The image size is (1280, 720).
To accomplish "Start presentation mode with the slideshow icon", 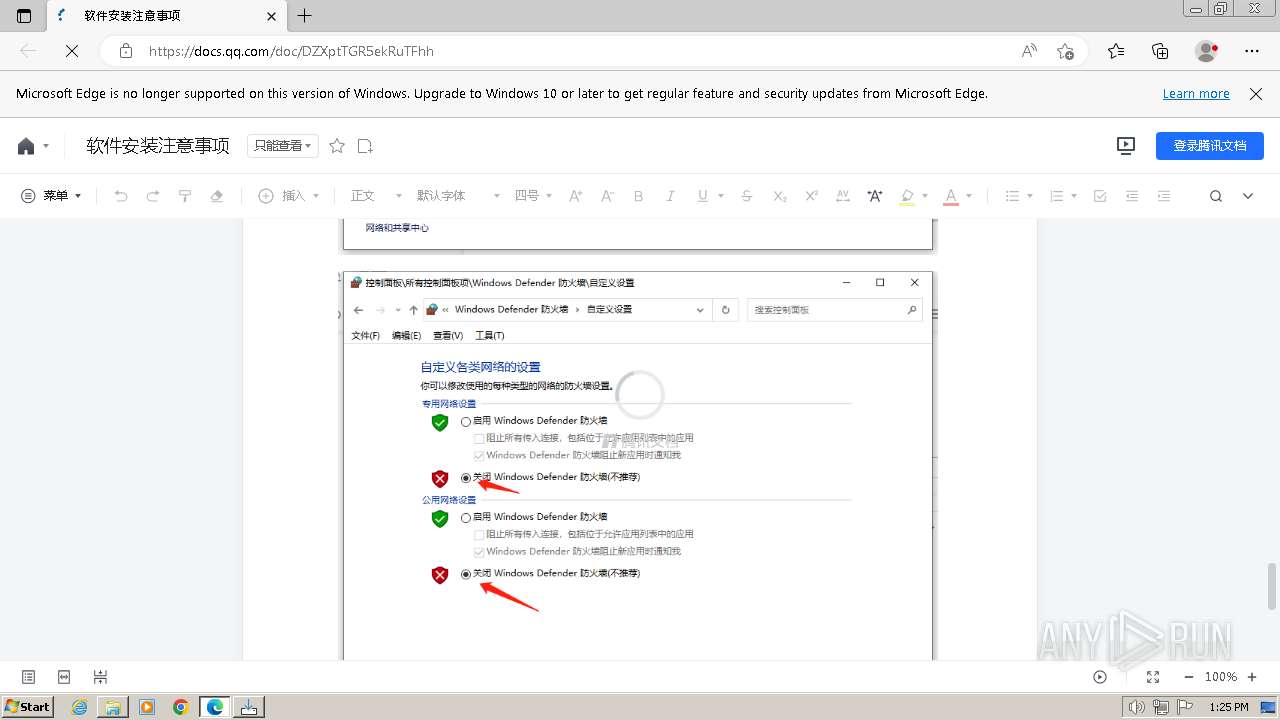I will click(x=1126, y=146).
